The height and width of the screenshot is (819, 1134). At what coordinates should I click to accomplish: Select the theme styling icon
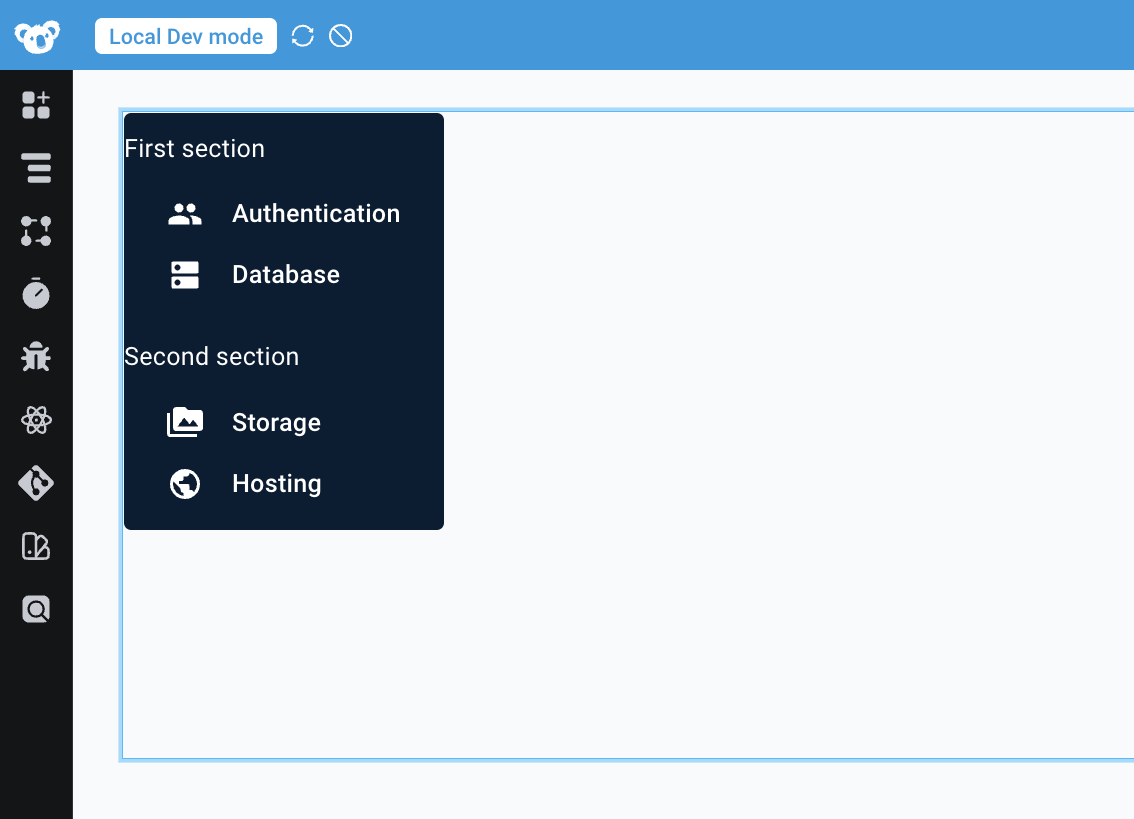pos(36,546)
